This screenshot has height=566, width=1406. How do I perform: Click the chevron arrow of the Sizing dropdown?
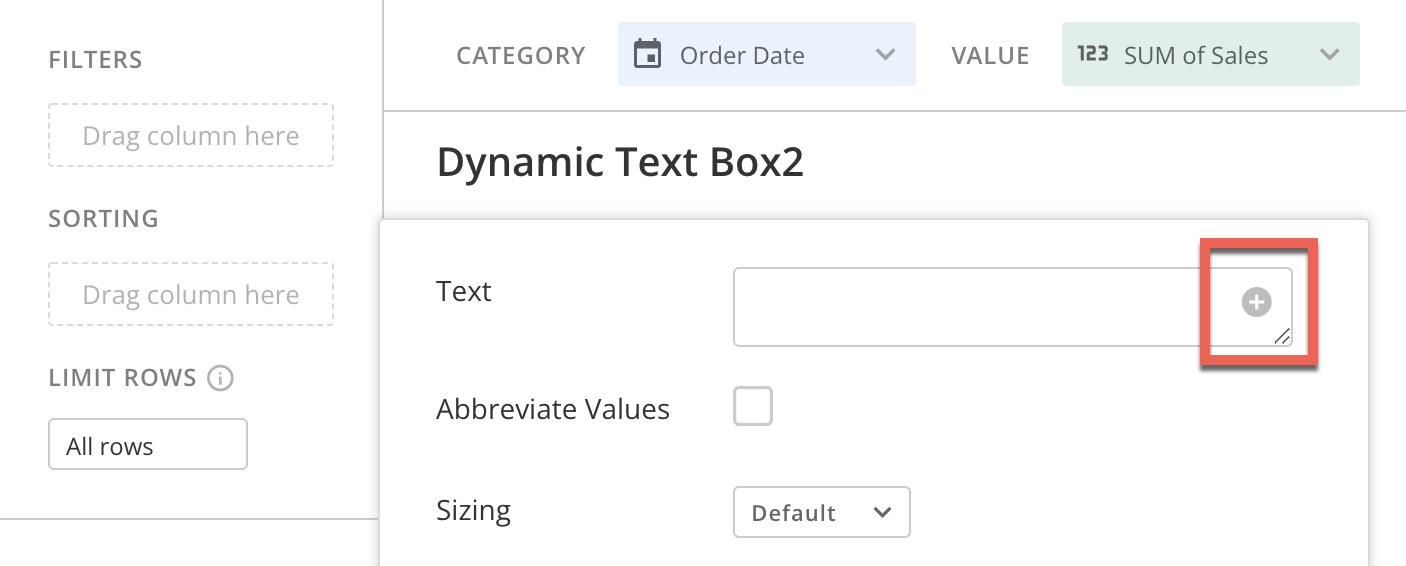[x=882, y=512]
